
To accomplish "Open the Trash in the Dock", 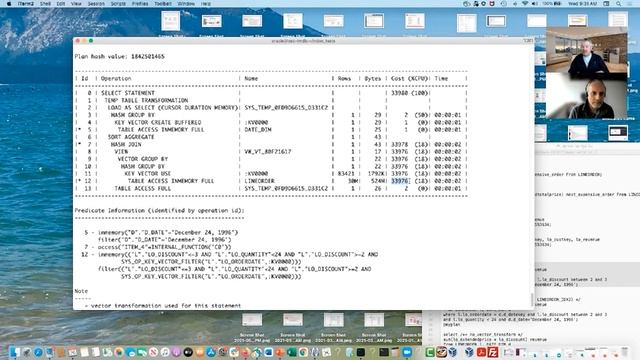I will (624, 352).
